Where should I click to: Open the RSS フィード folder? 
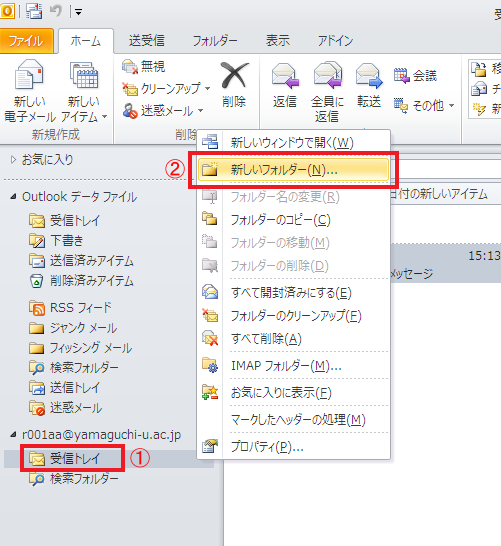click(70, 308)
